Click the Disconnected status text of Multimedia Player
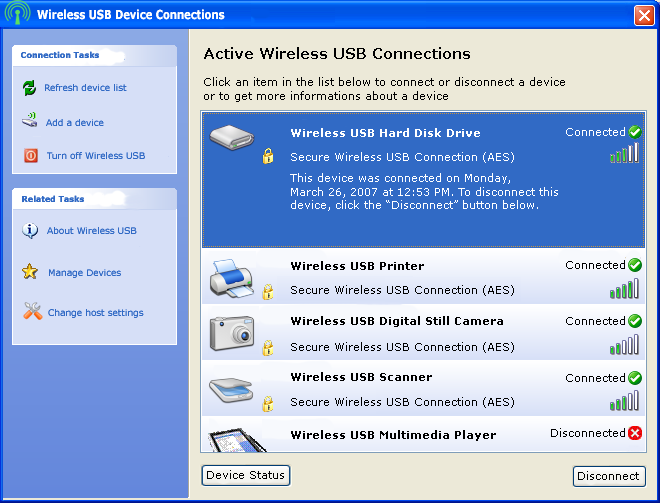This screenshot has height=503, width=660. pyautogui.click(x=588, y=433)
